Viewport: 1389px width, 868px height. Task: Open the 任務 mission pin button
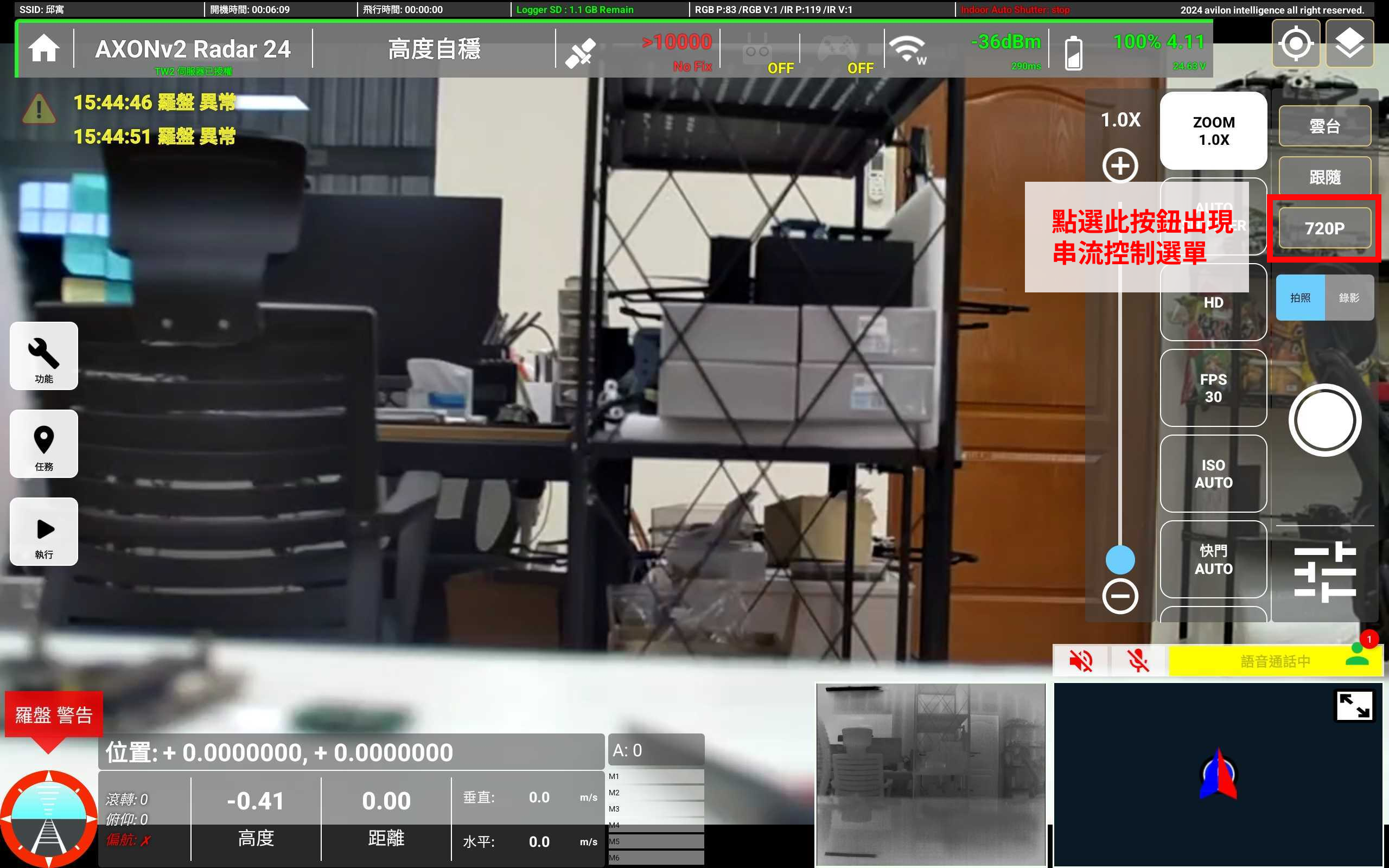(x=43, y=443)
